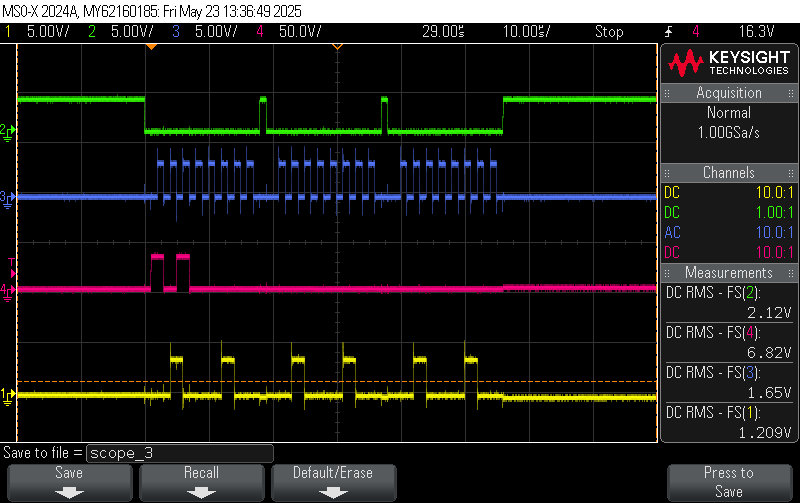
Task: Click the Channels panel right grip icon
Action: (791, 173)
